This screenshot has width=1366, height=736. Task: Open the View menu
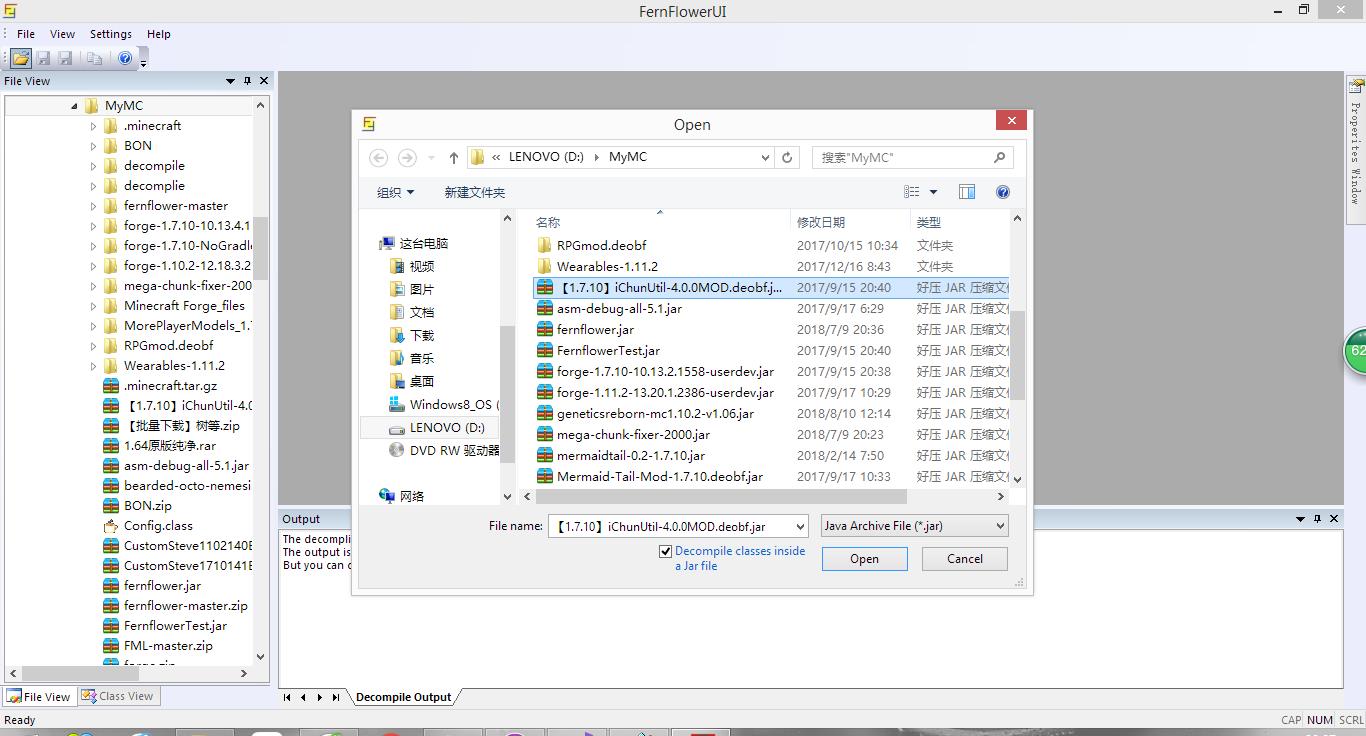(x=62, y=34)
